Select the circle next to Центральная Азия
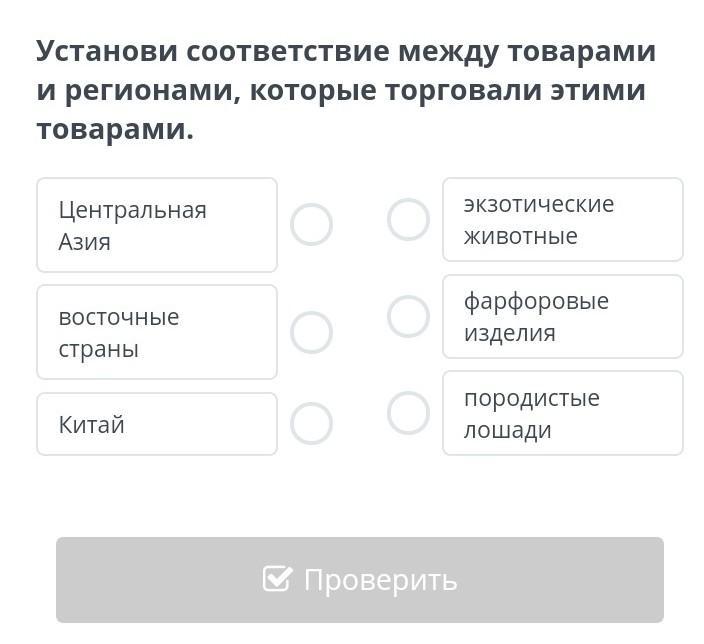704x644 pixels. pos(311,225)
